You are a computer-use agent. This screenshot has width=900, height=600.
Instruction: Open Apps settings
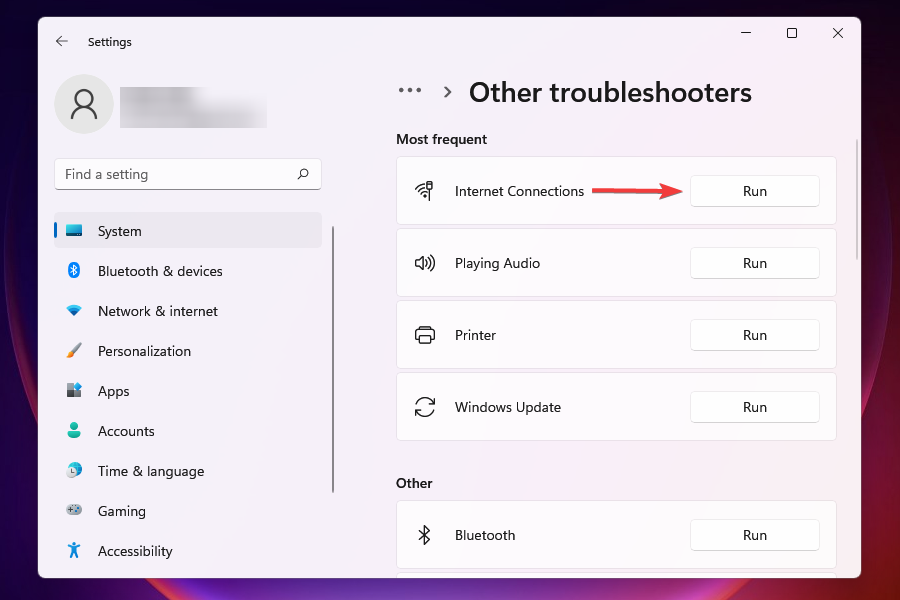[x=188, y=390]
